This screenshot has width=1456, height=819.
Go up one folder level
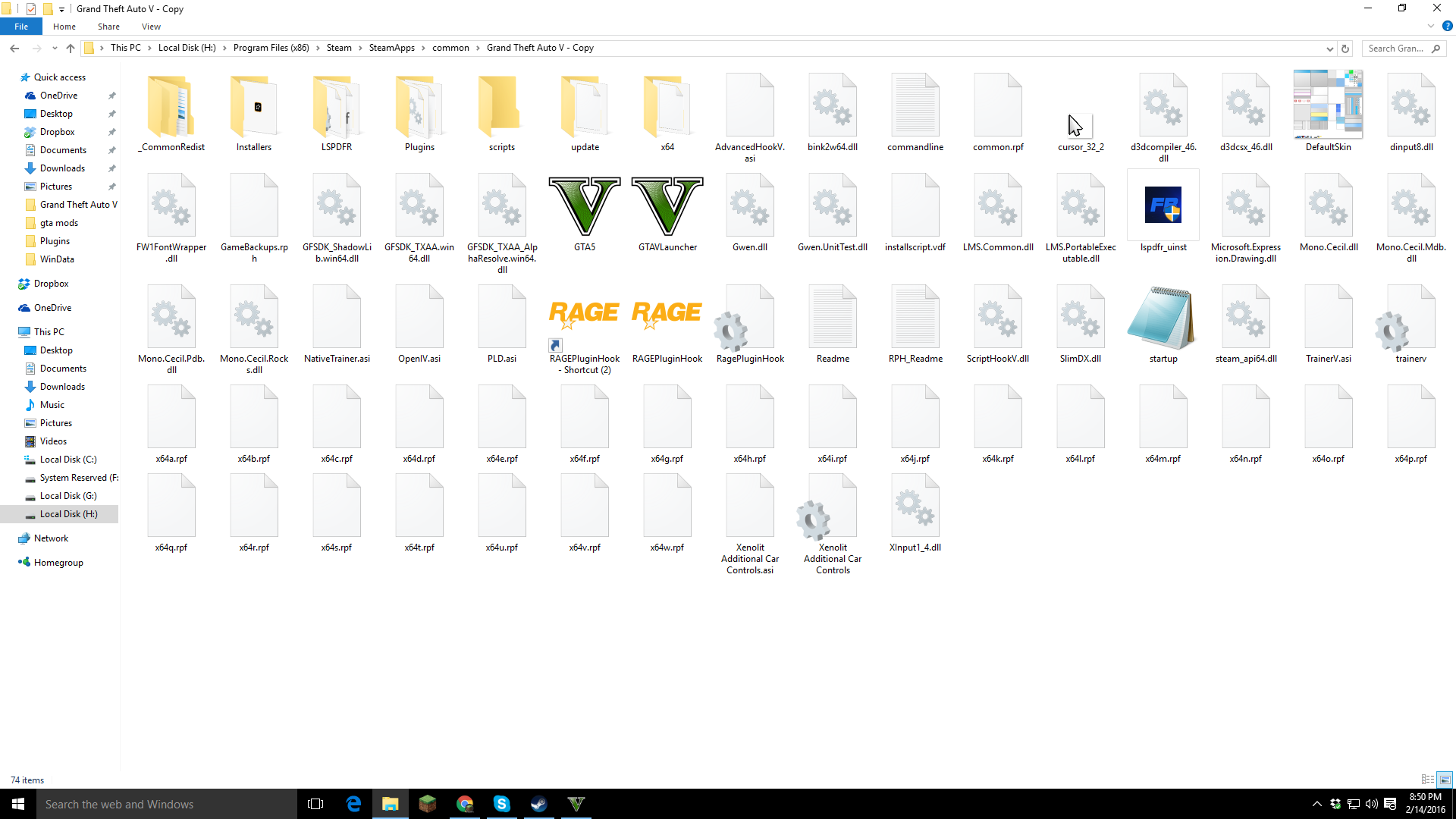[71, 49]
